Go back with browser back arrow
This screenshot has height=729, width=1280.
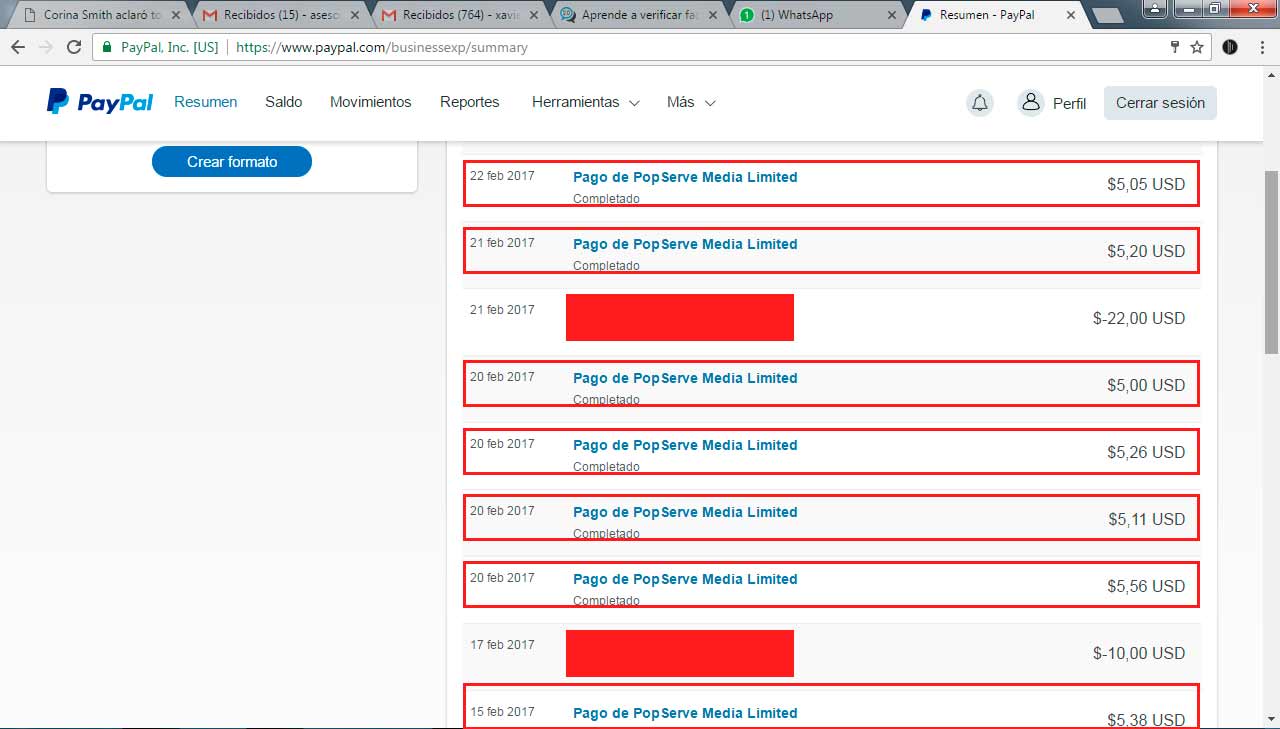pos(18,47)
